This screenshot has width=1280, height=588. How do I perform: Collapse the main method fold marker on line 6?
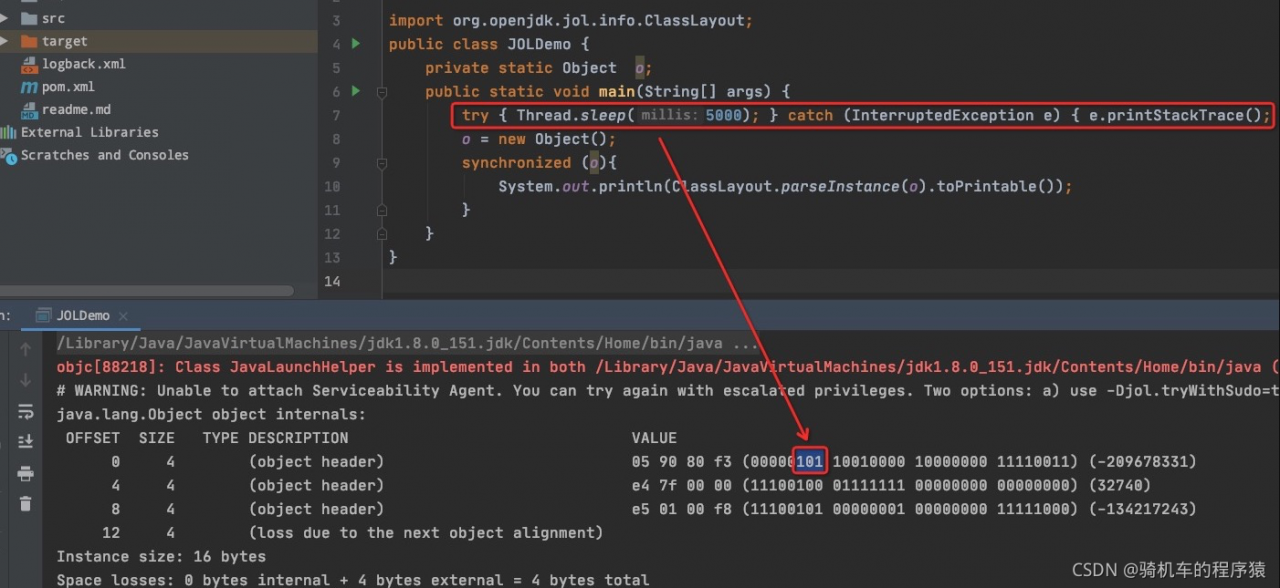(x=382, y=91)
